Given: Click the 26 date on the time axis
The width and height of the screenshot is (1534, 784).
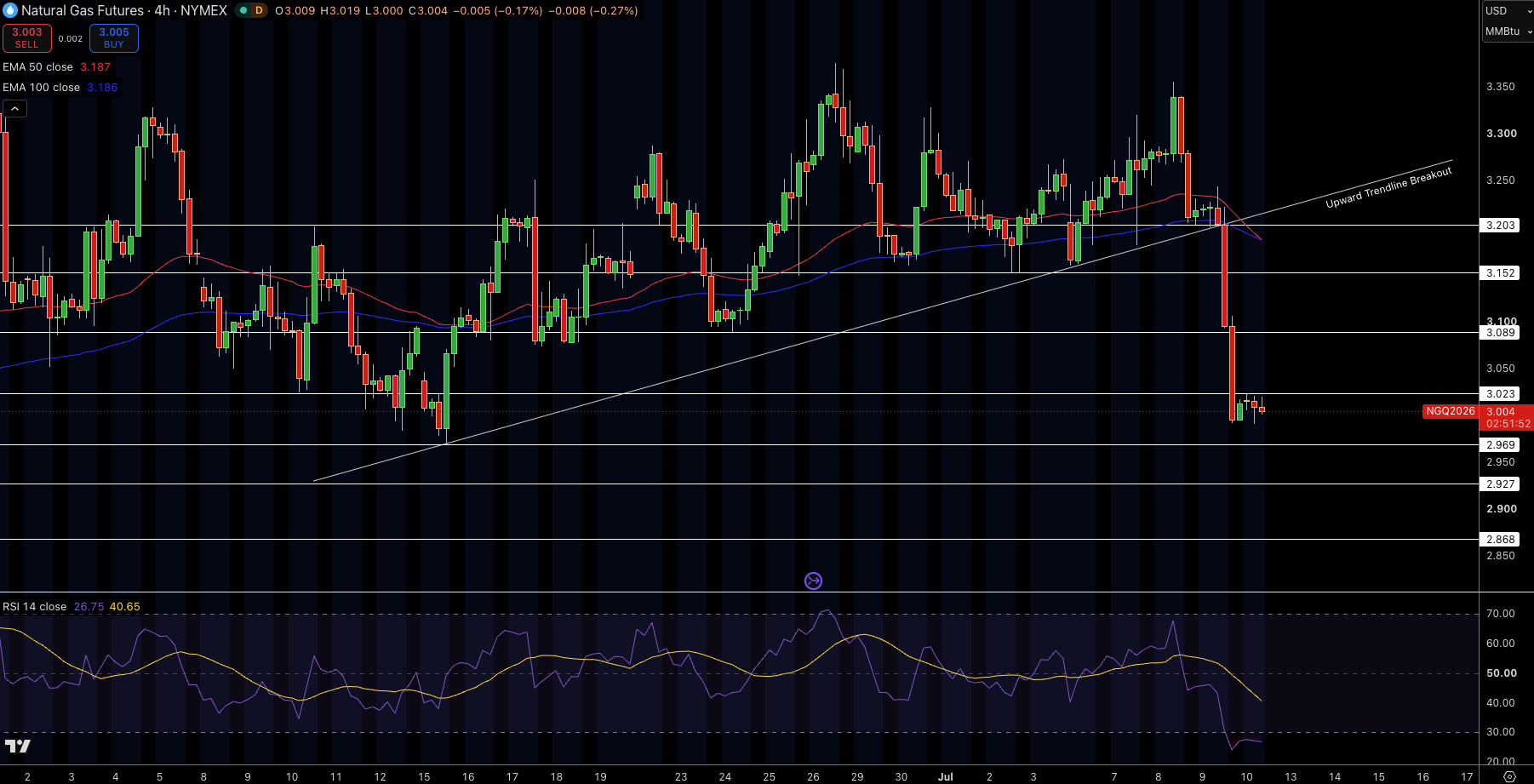Looking at the screenshot, I should (x=813, y=776).
